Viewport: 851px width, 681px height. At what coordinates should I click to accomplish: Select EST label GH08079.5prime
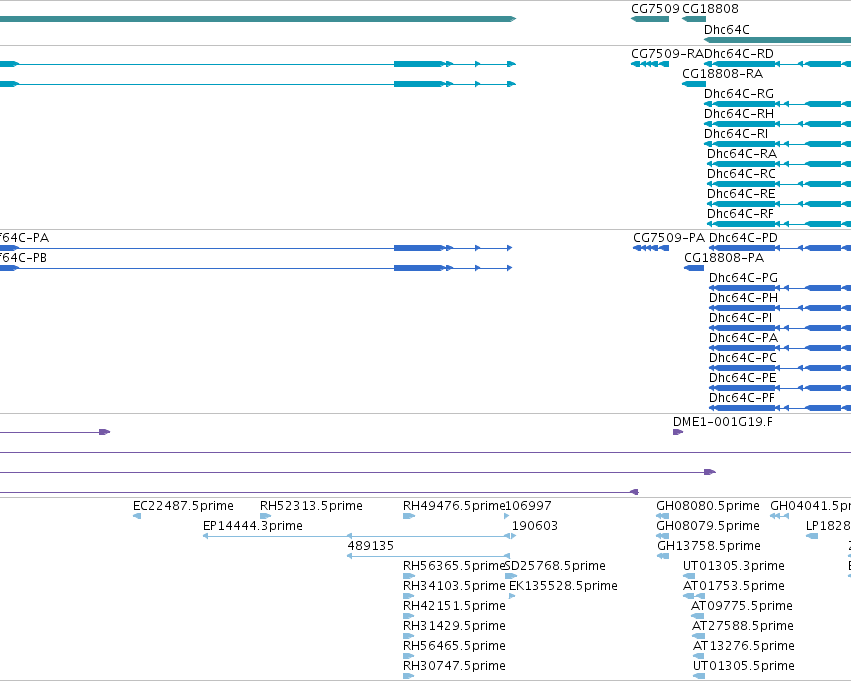point(708,526)
